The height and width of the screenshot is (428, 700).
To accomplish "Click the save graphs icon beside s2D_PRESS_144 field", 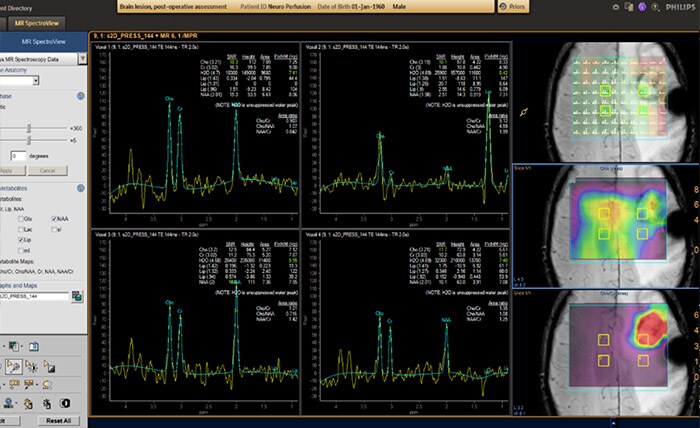I will pyautogui.click(x=77, y=296).
